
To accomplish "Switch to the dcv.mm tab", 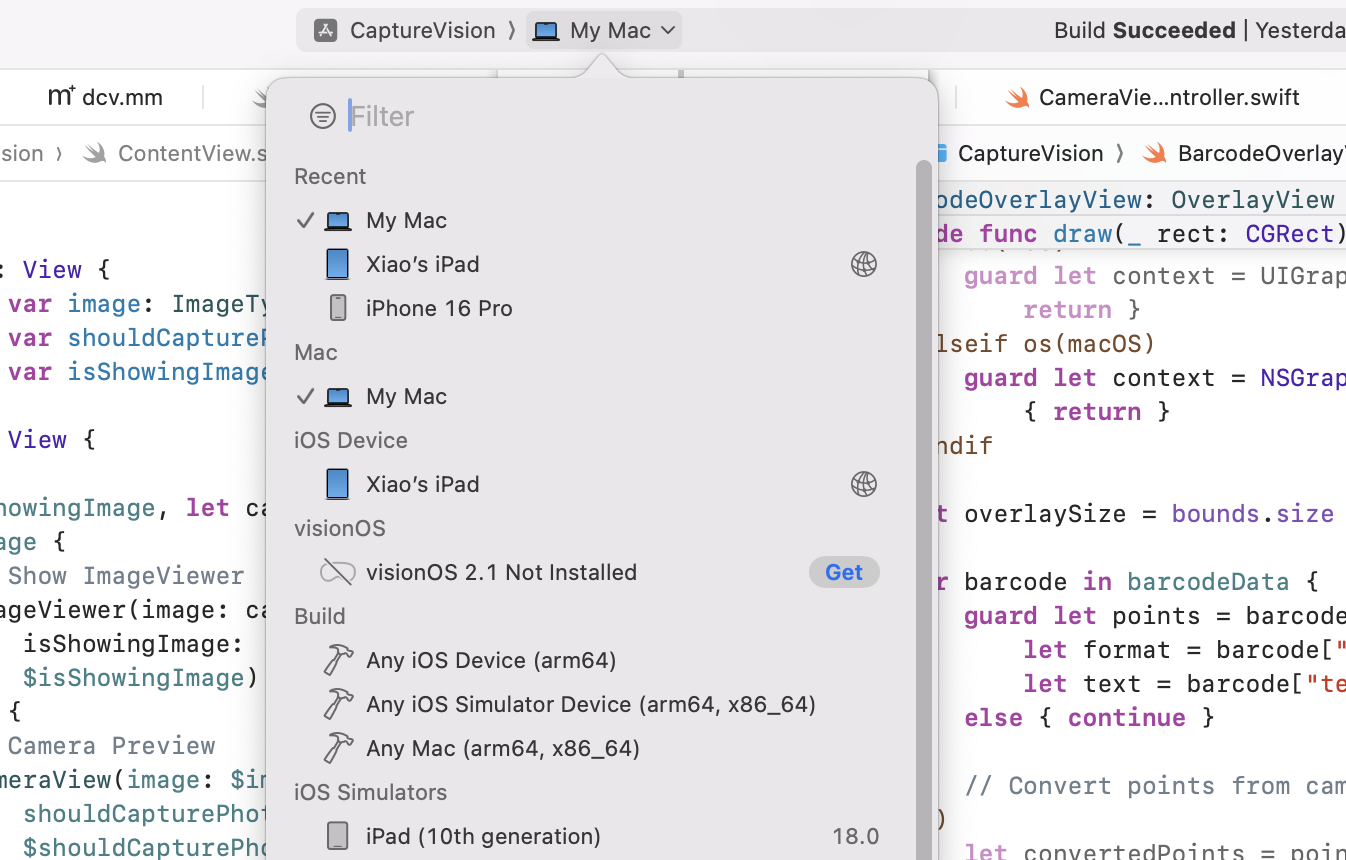I will point(106,97).
